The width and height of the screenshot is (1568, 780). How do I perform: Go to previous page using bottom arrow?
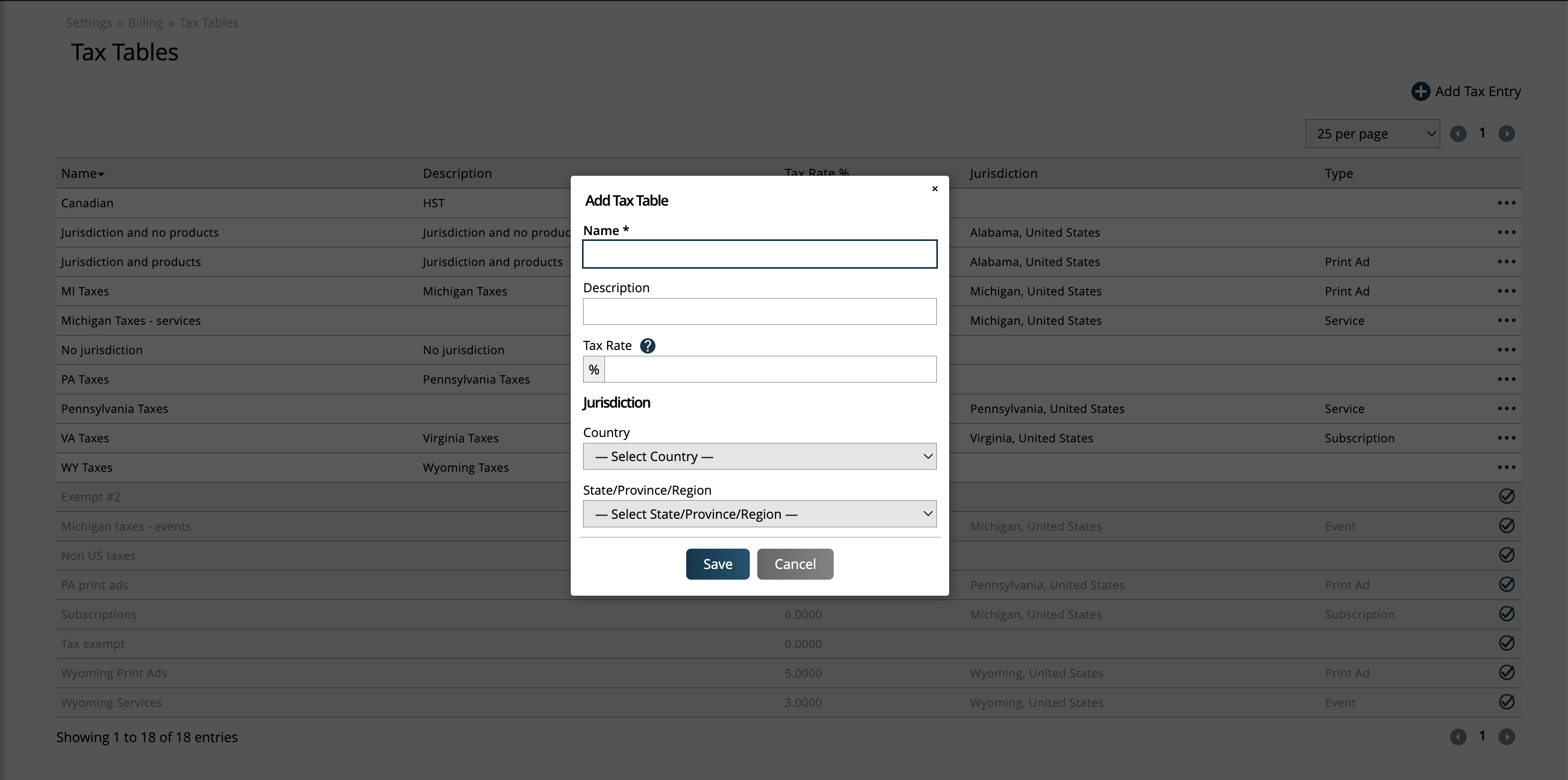(1458, 737)
